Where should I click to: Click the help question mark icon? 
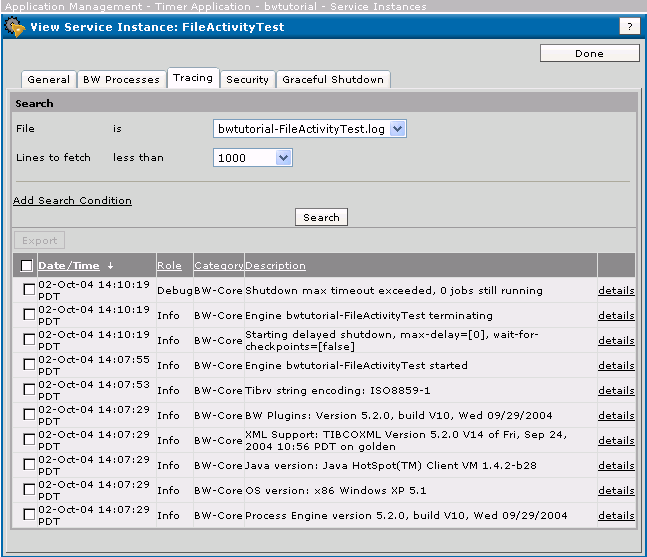629,27
